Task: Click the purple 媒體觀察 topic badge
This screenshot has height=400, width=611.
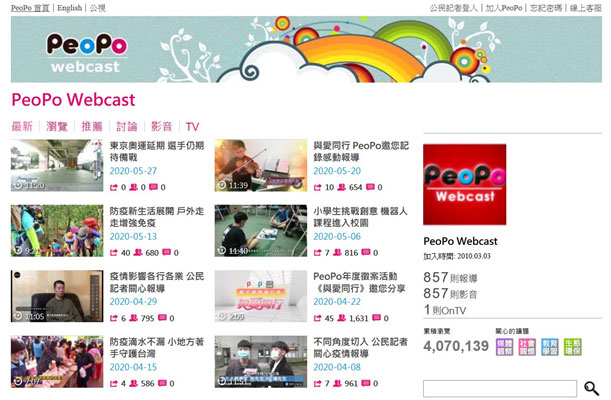Action: (x=504, y=347)
